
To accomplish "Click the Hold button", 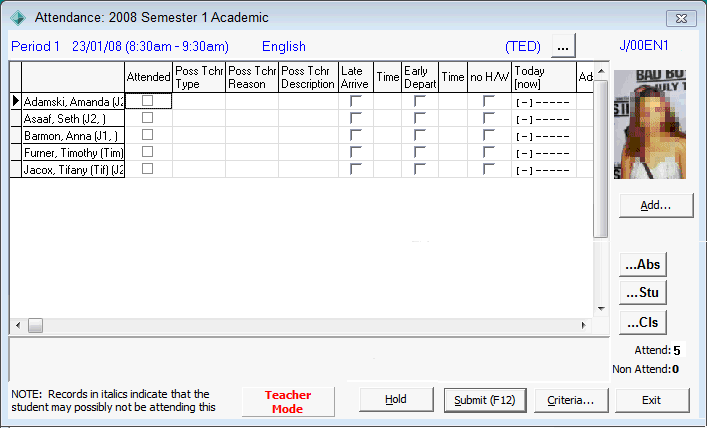I will pyautogui.click(x=396, y=400).
